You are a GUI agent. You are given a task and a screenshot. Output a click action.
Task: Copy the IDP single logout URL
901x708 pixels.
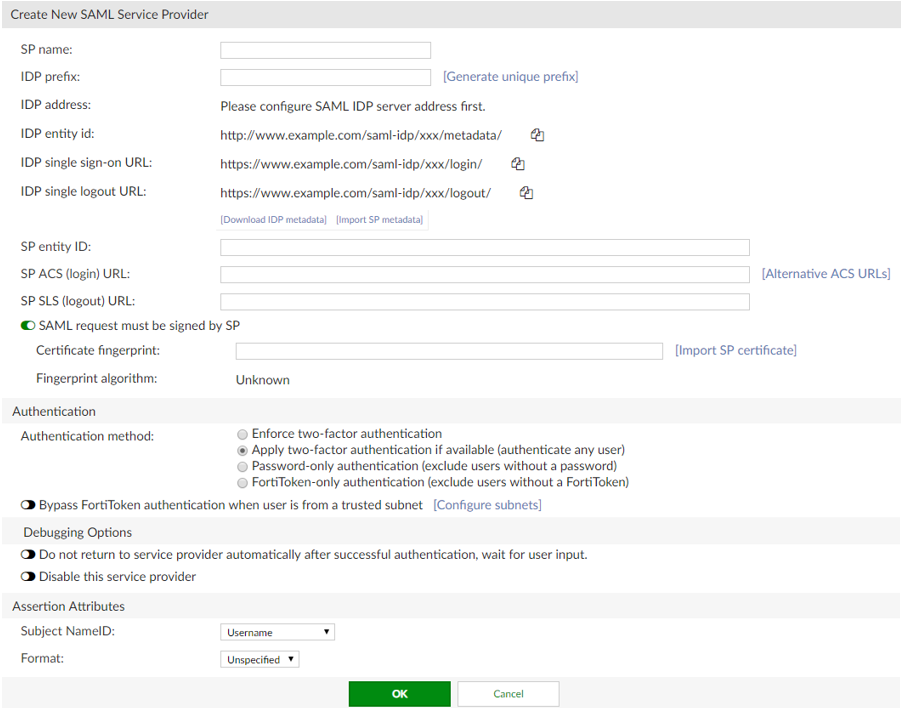526,191
